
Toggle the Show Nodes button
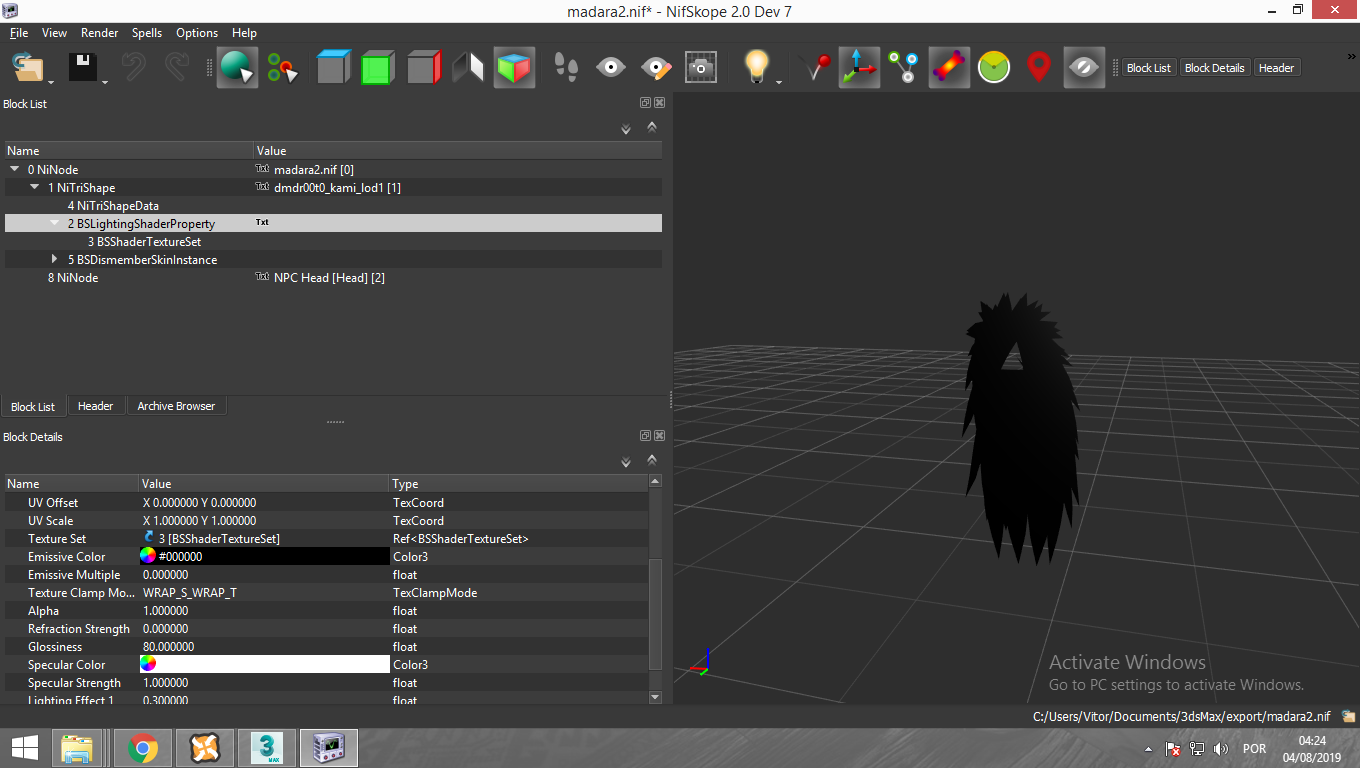(x=904, y=68)
